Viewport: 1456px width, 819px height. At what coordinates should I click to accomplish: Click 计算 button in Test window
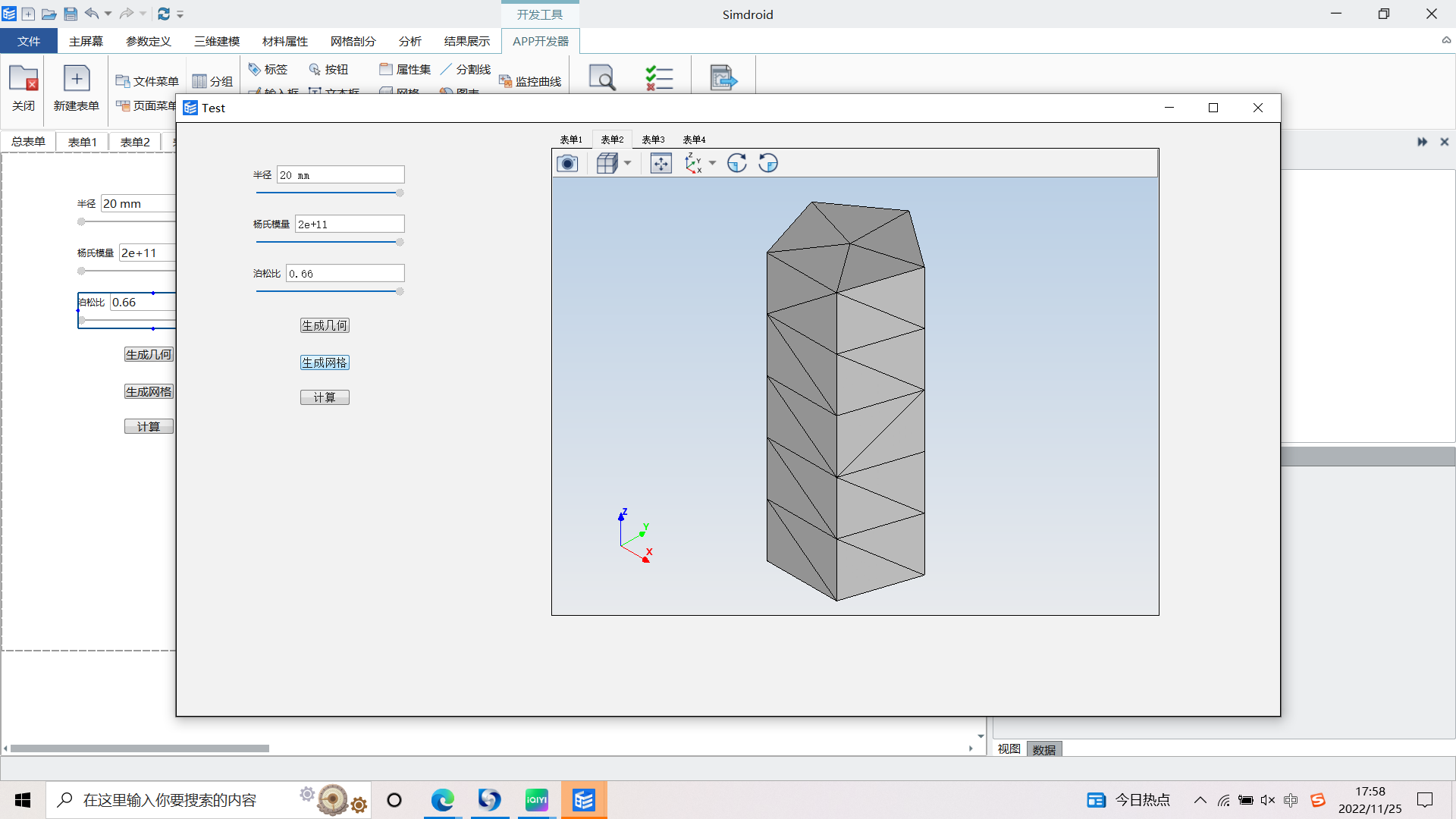325,397
